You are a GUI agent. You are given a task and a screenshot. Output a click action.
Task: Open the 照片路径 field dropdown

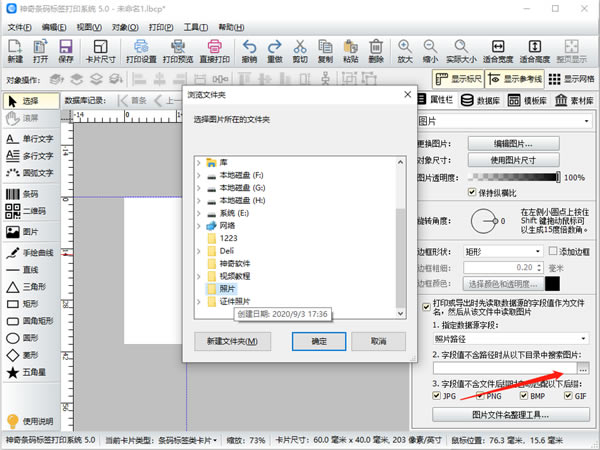(510, 339)
